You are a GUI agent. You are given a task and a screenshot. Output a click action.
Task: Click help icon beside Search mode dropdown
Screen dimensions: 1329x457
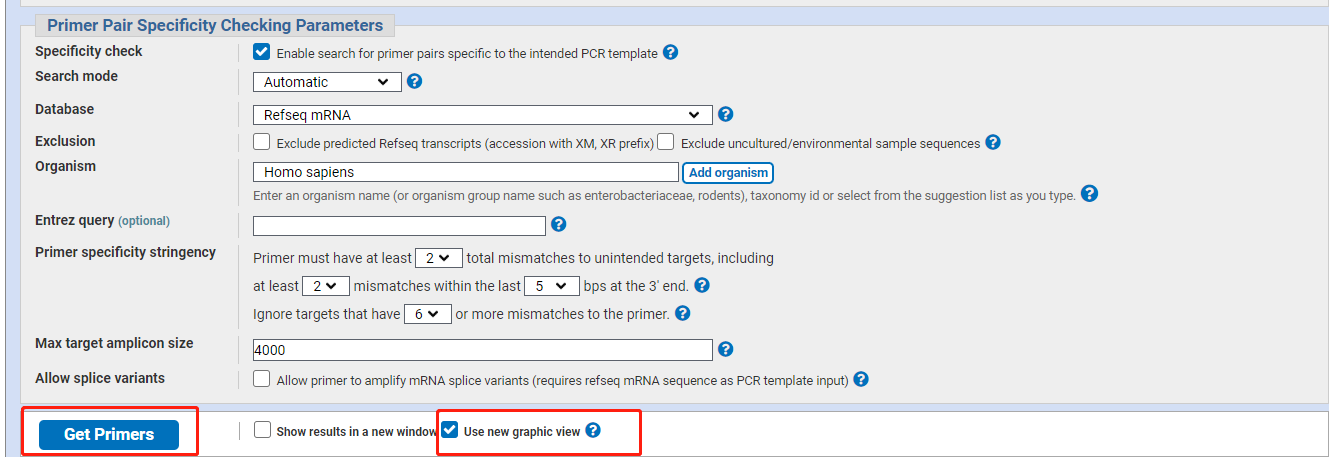[x=414, y=81]
